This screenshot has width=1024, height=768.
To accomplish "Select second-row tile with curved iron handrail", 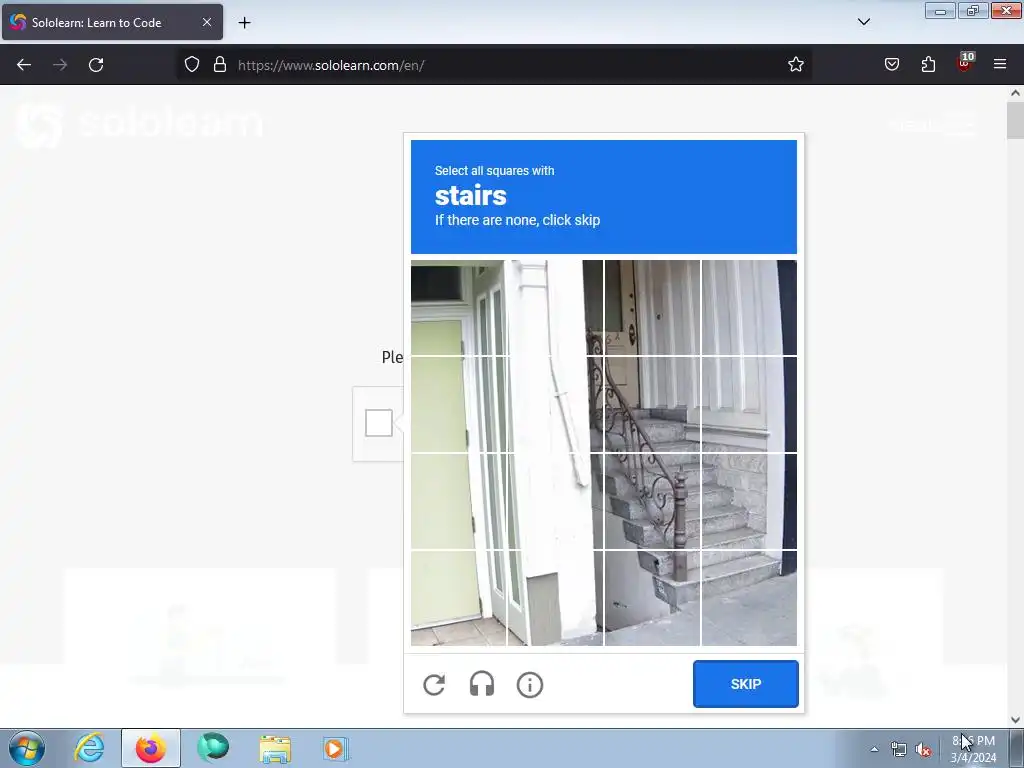I will tap(652, 404).
